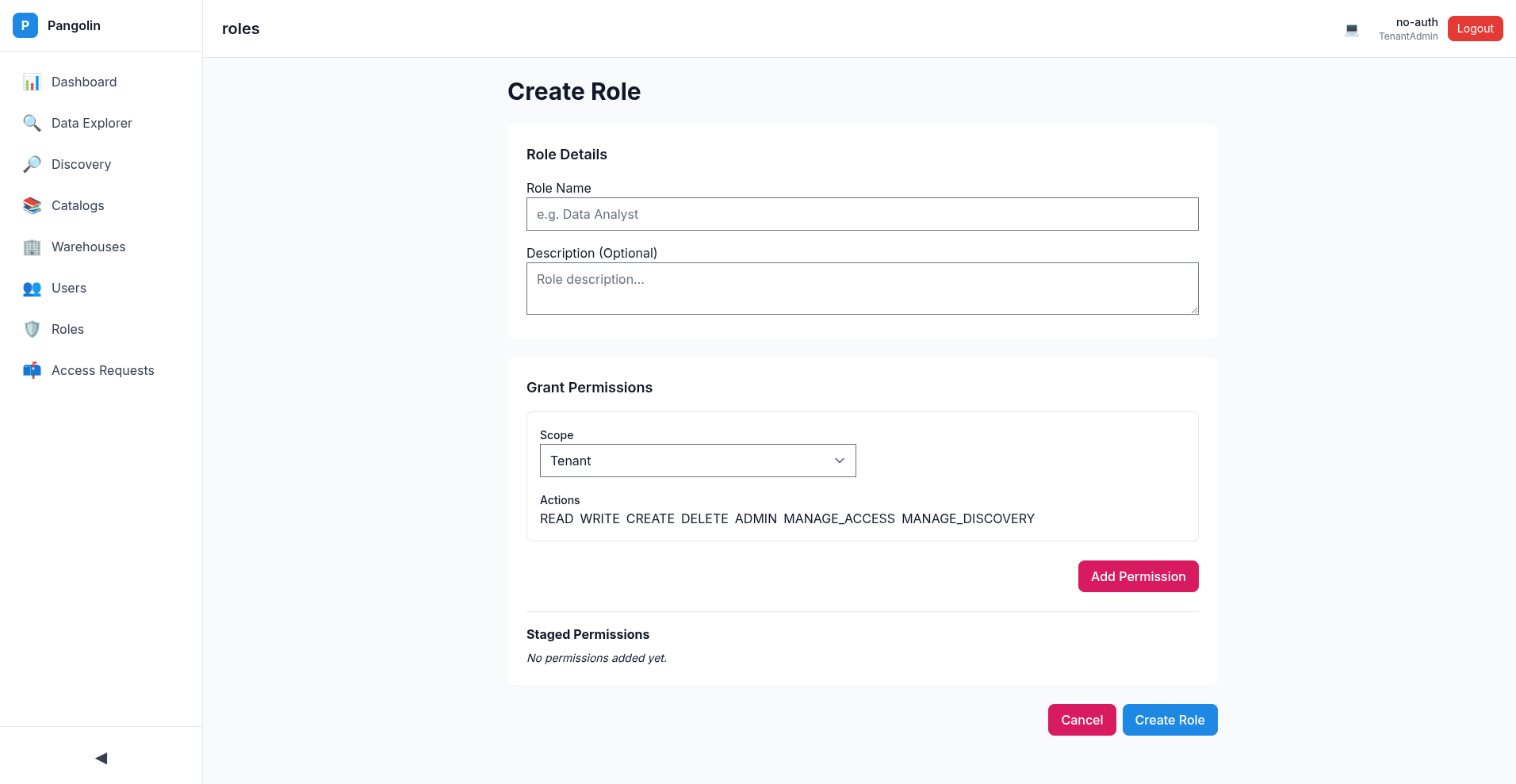Toggle the READ action
The image size is (1516, 784).
pos(557,518)
